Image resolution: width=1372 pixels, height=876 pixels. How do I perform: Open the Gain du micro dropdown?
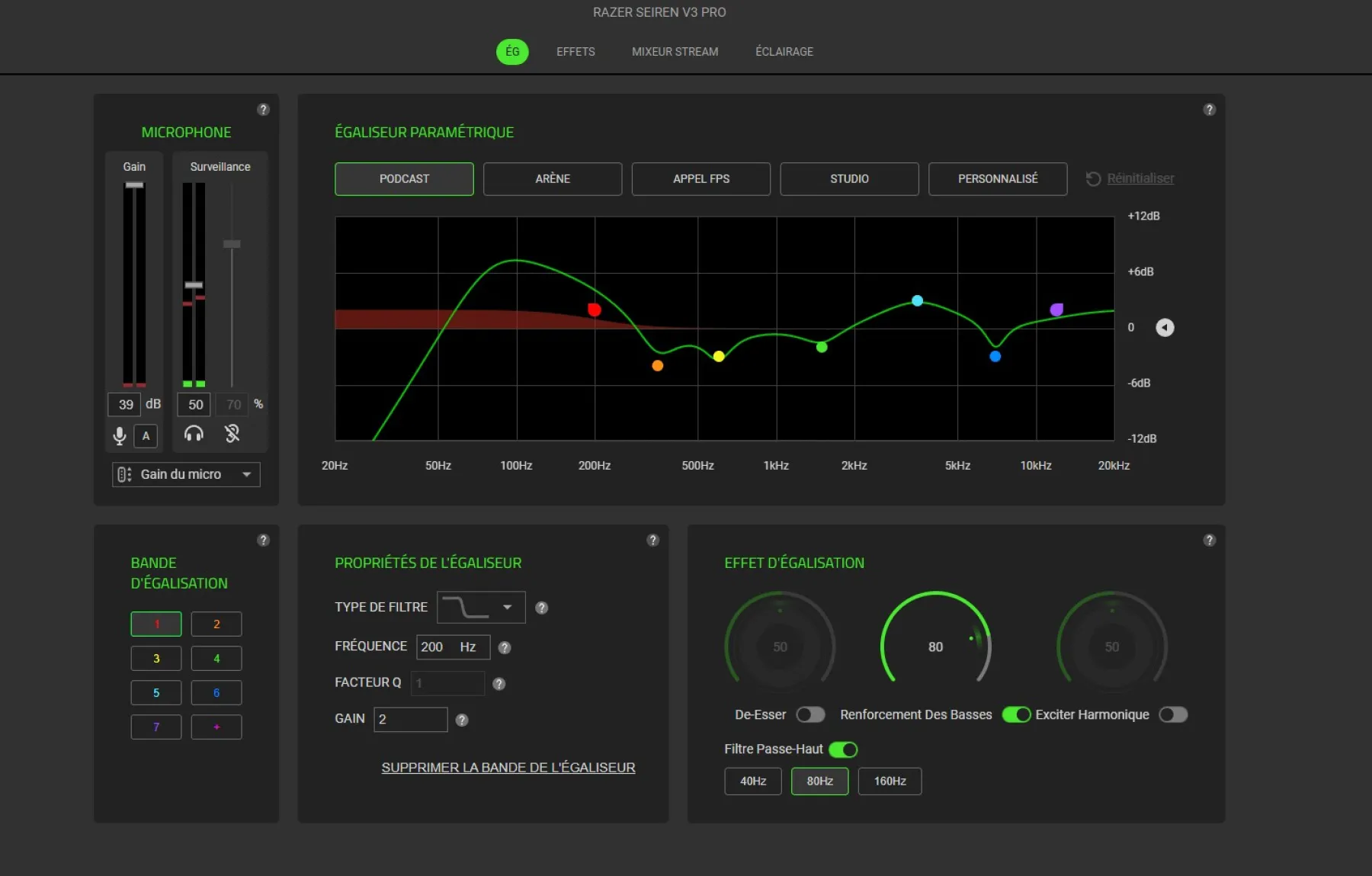[186, 474]
